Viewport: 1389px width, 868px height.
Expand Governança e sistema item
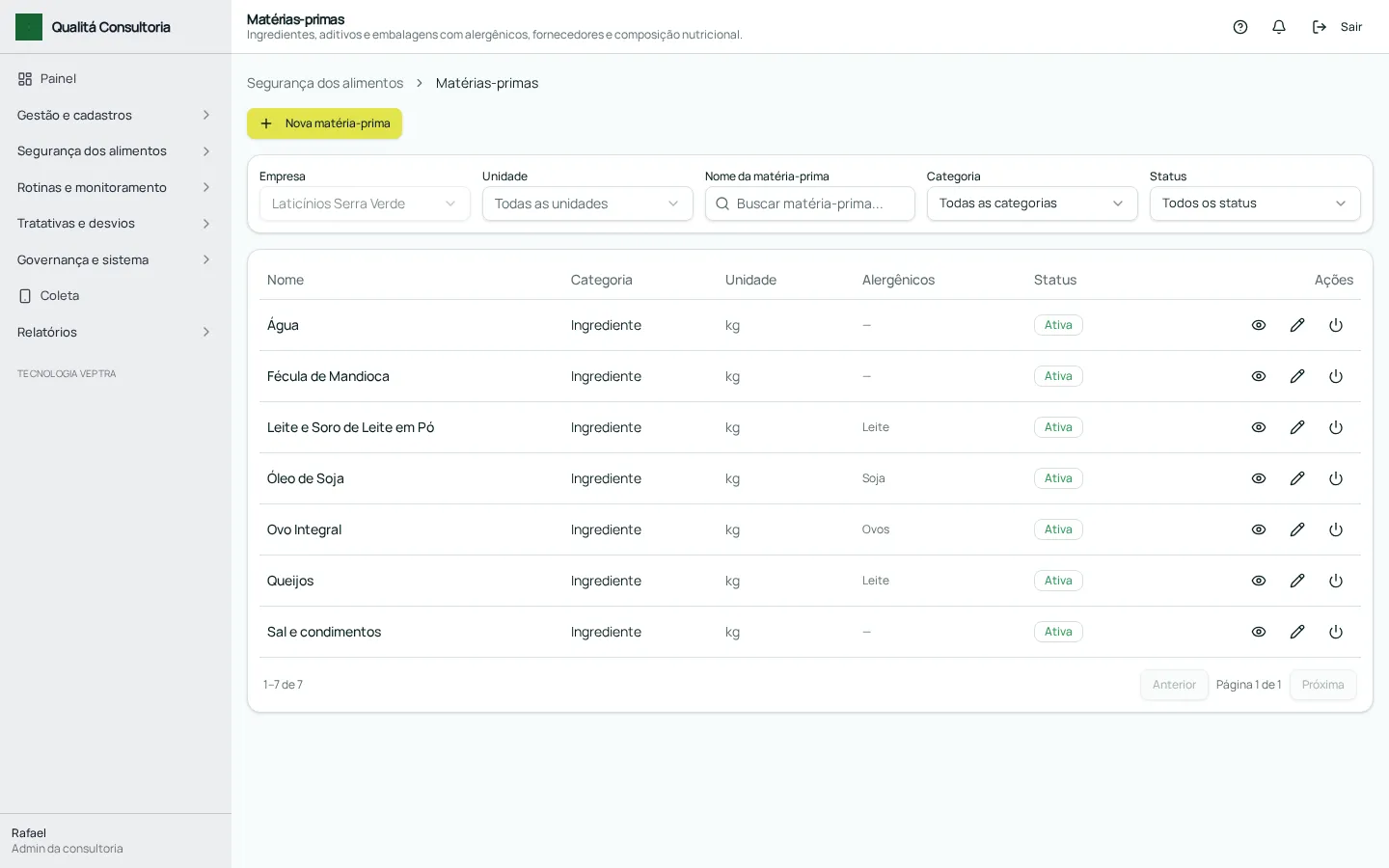click(x=115, y=259)
